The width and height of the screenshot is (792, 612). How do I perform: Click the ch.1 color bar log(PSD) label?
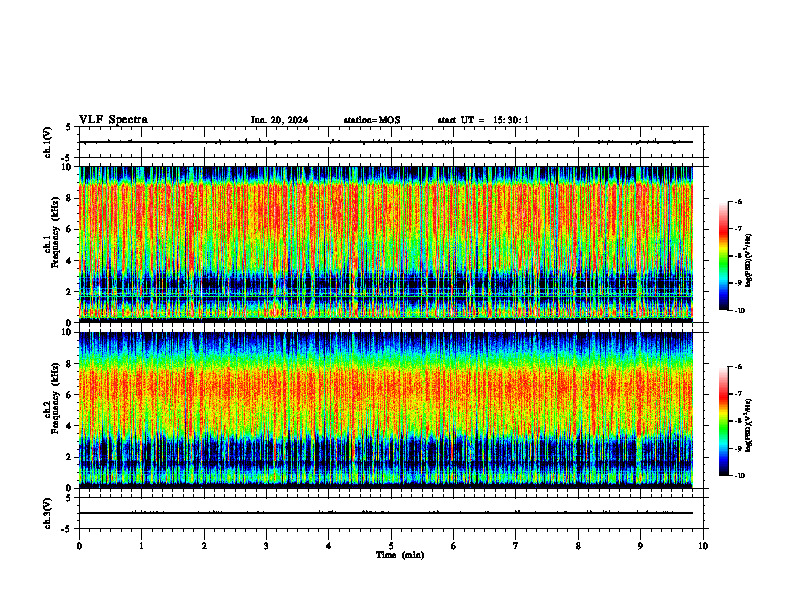point(749,261)
